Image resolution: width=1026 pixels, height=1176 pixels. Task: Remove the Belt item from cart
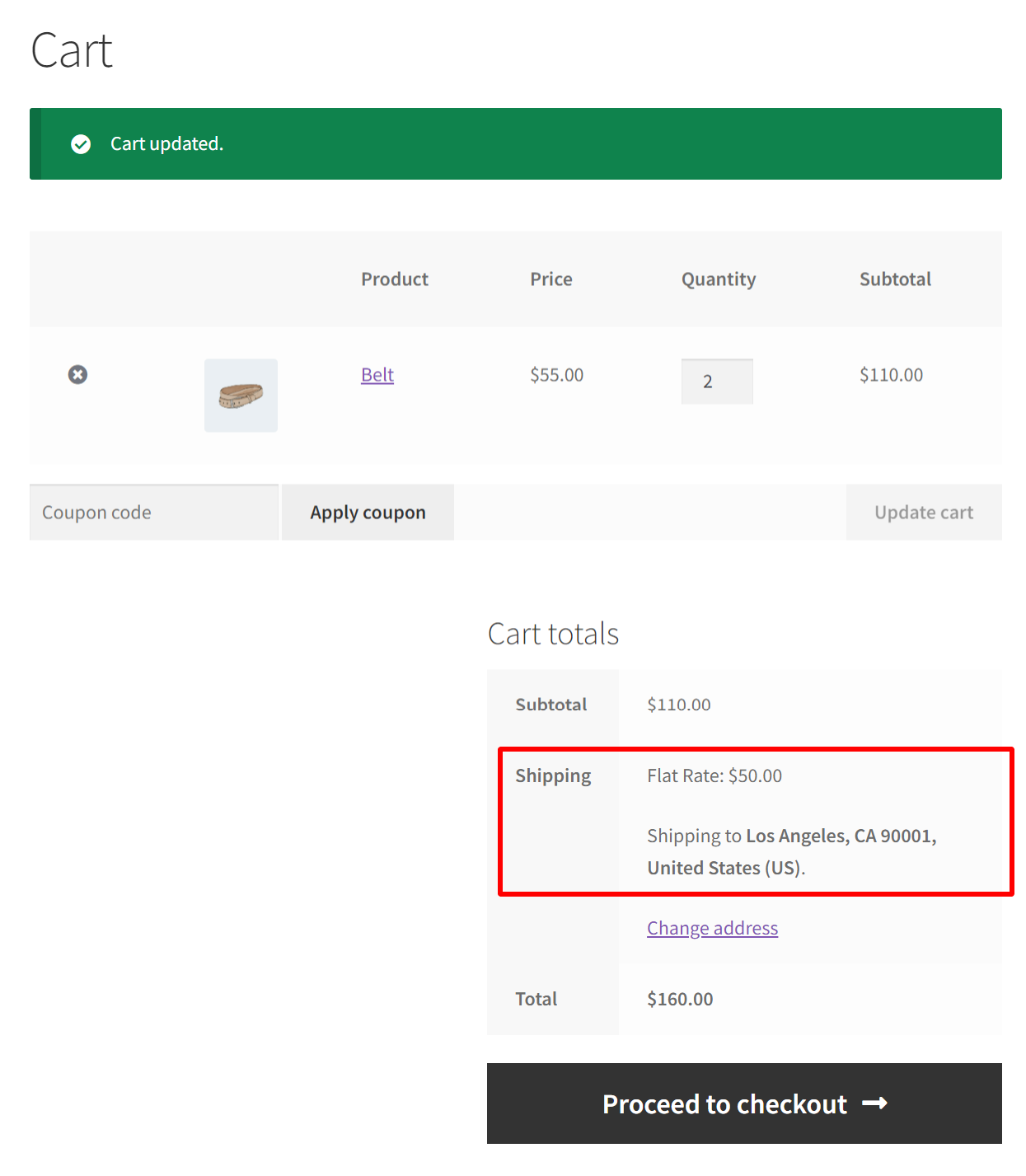(77, 374)
